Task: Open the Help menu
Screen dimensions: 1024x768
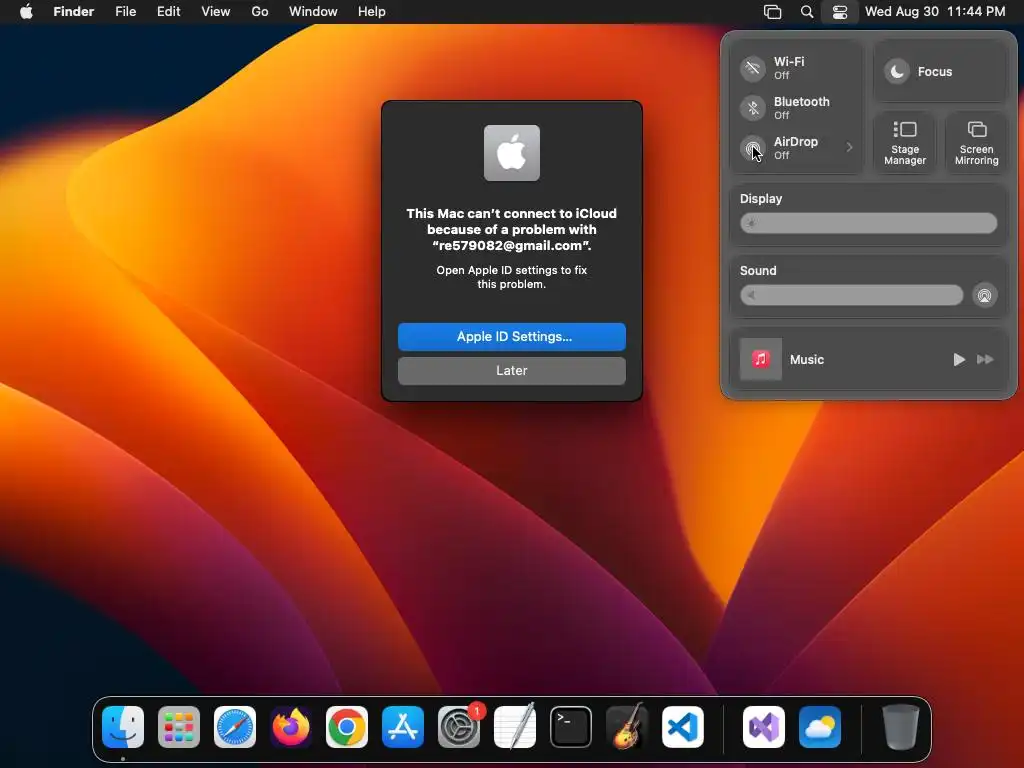Action: pyautogui.click(x=372, y=11)
